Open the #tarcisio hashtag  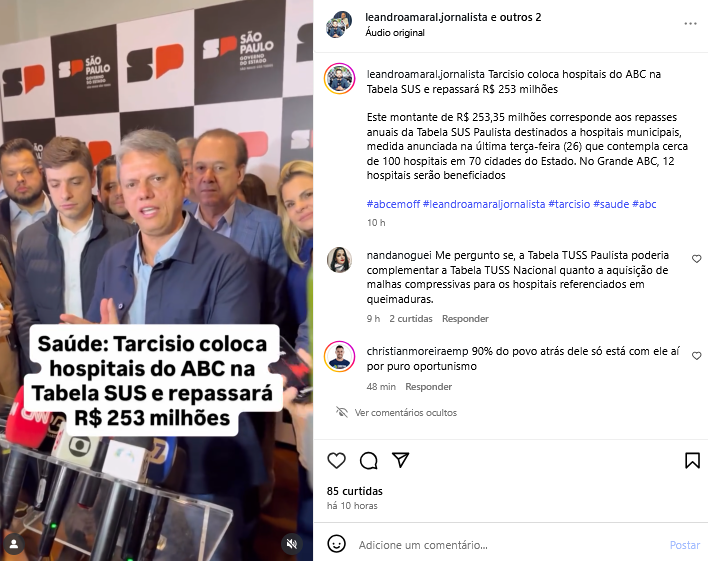pos(569,204)
